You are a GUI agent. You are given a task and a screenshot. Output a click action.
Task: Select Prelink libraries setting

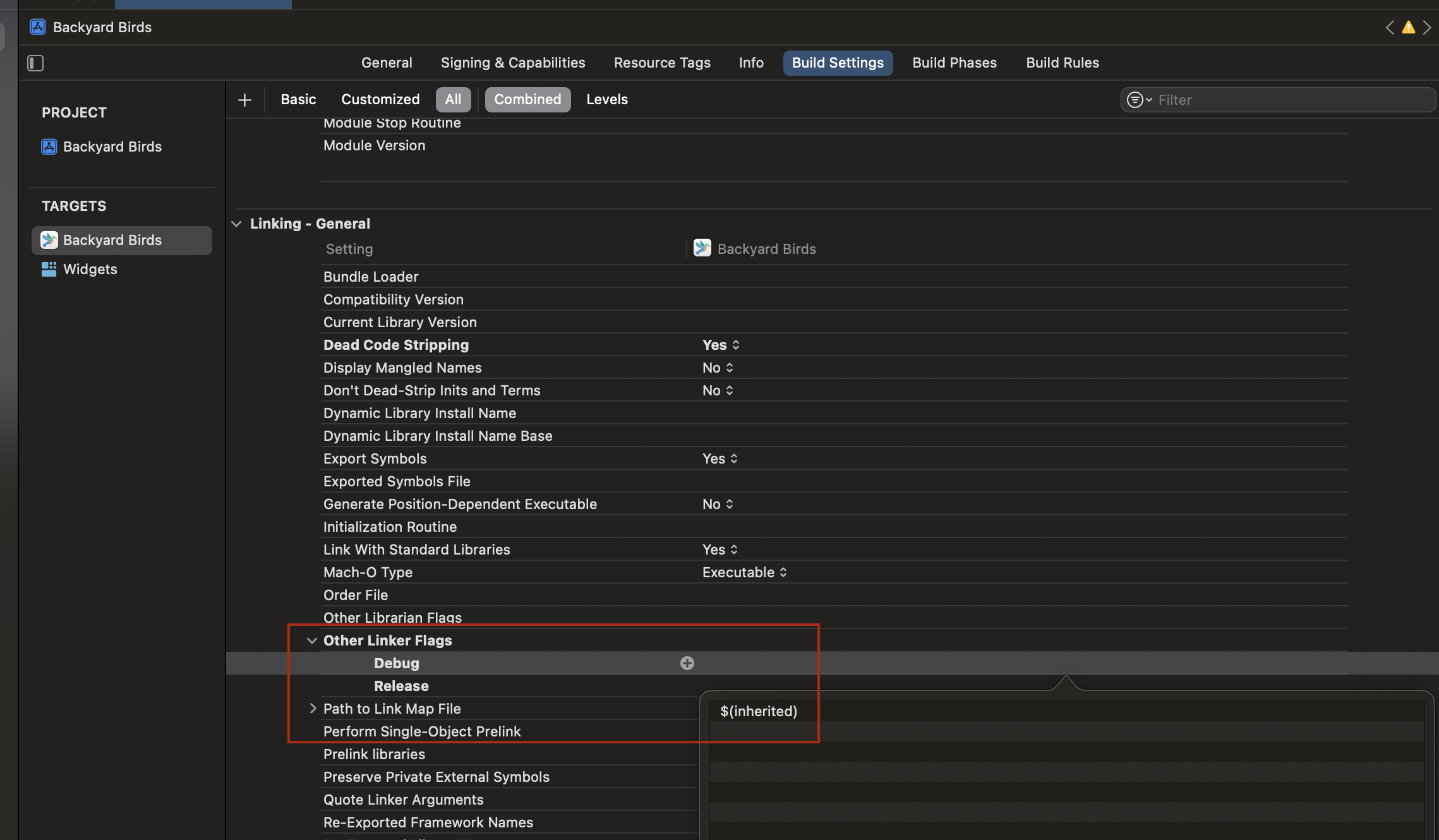pyautogui.click(x=374, y=754)
